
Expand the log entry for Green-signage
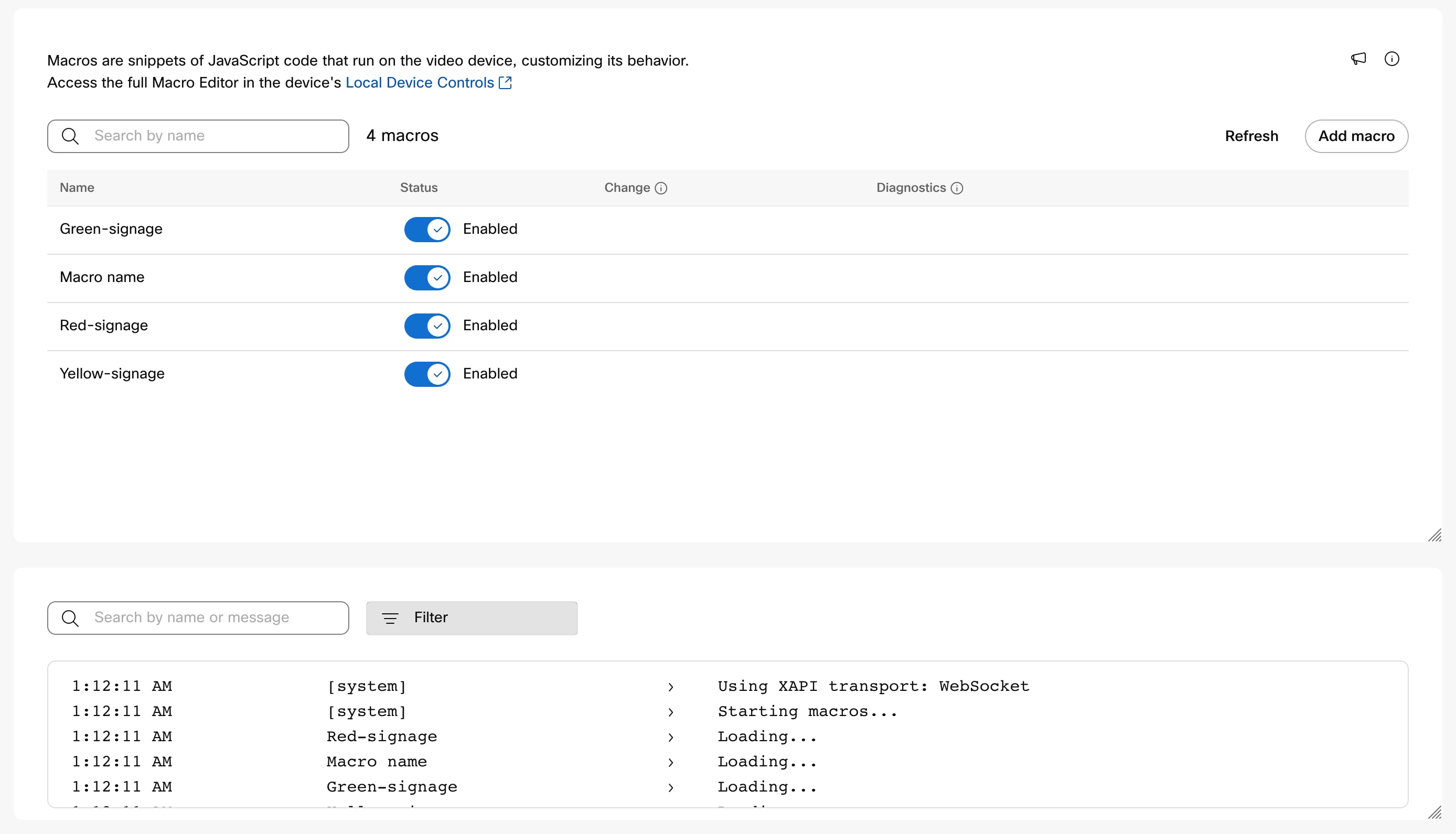670,787
